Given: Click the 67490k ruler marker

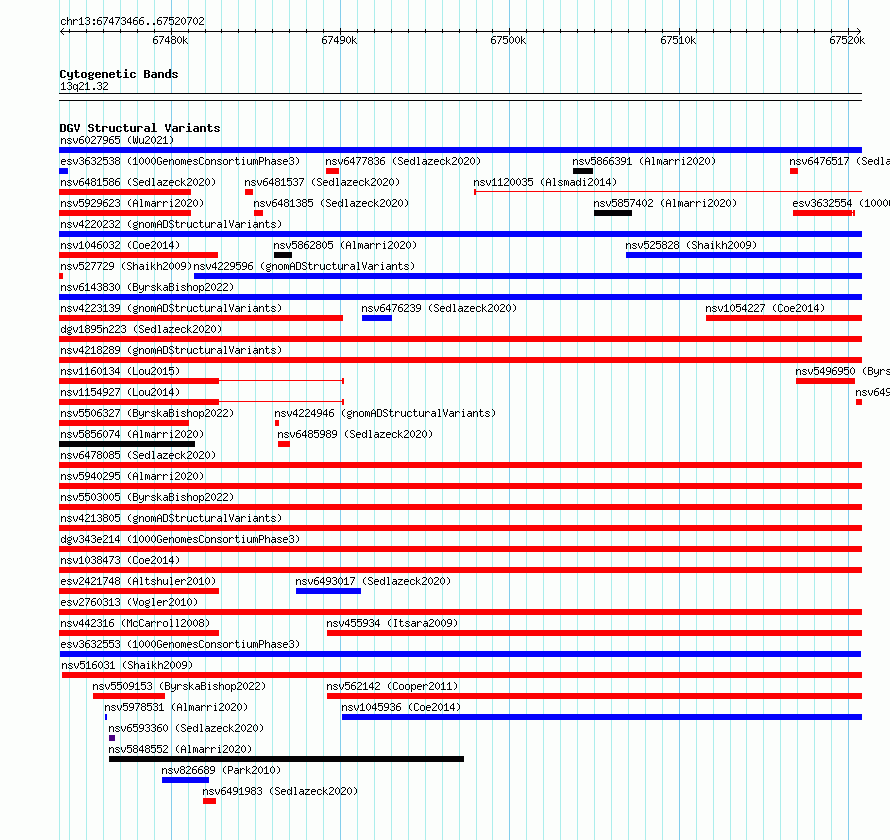Looking at the screenshot, I should click(339, 40).
